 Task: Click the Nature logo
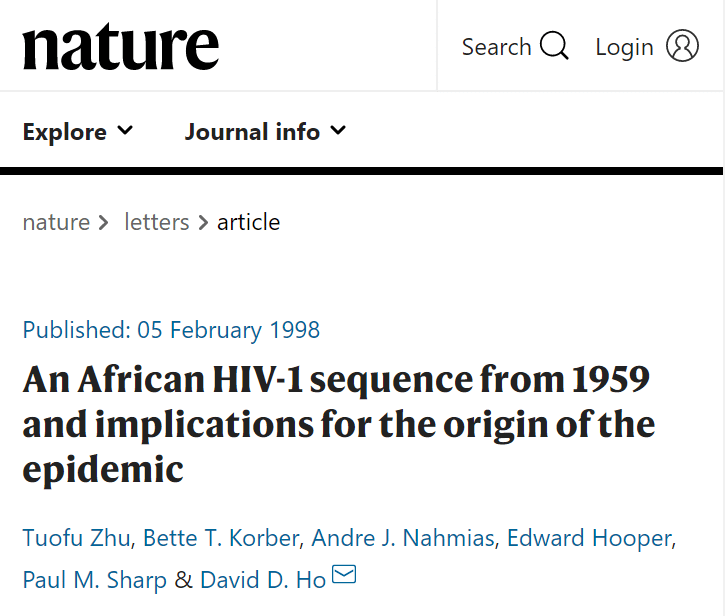(x=121, y=47)
